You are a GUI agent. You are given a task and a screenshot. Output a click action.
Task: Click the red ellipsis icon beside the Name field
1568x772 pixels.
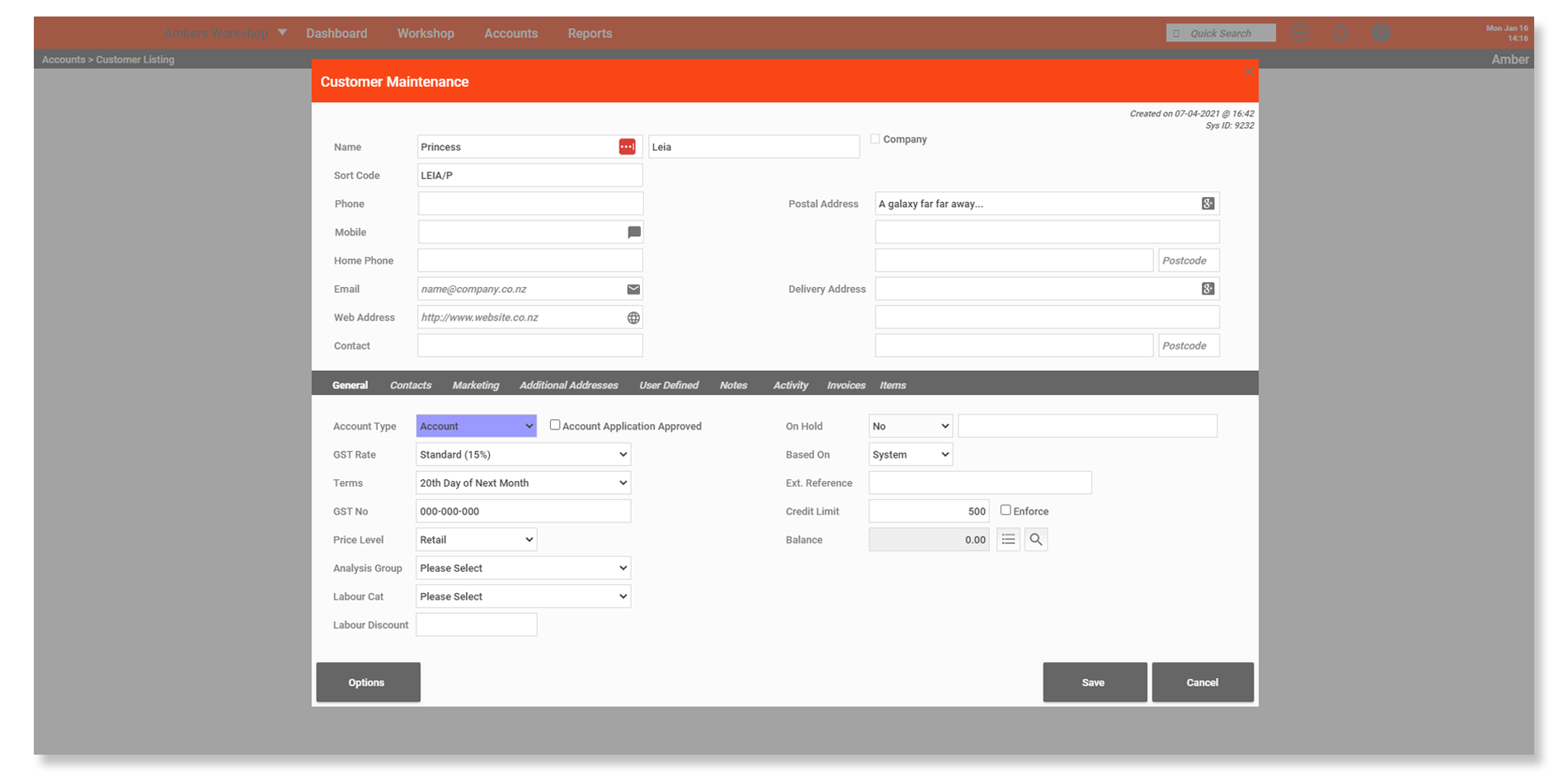[628, 146]
